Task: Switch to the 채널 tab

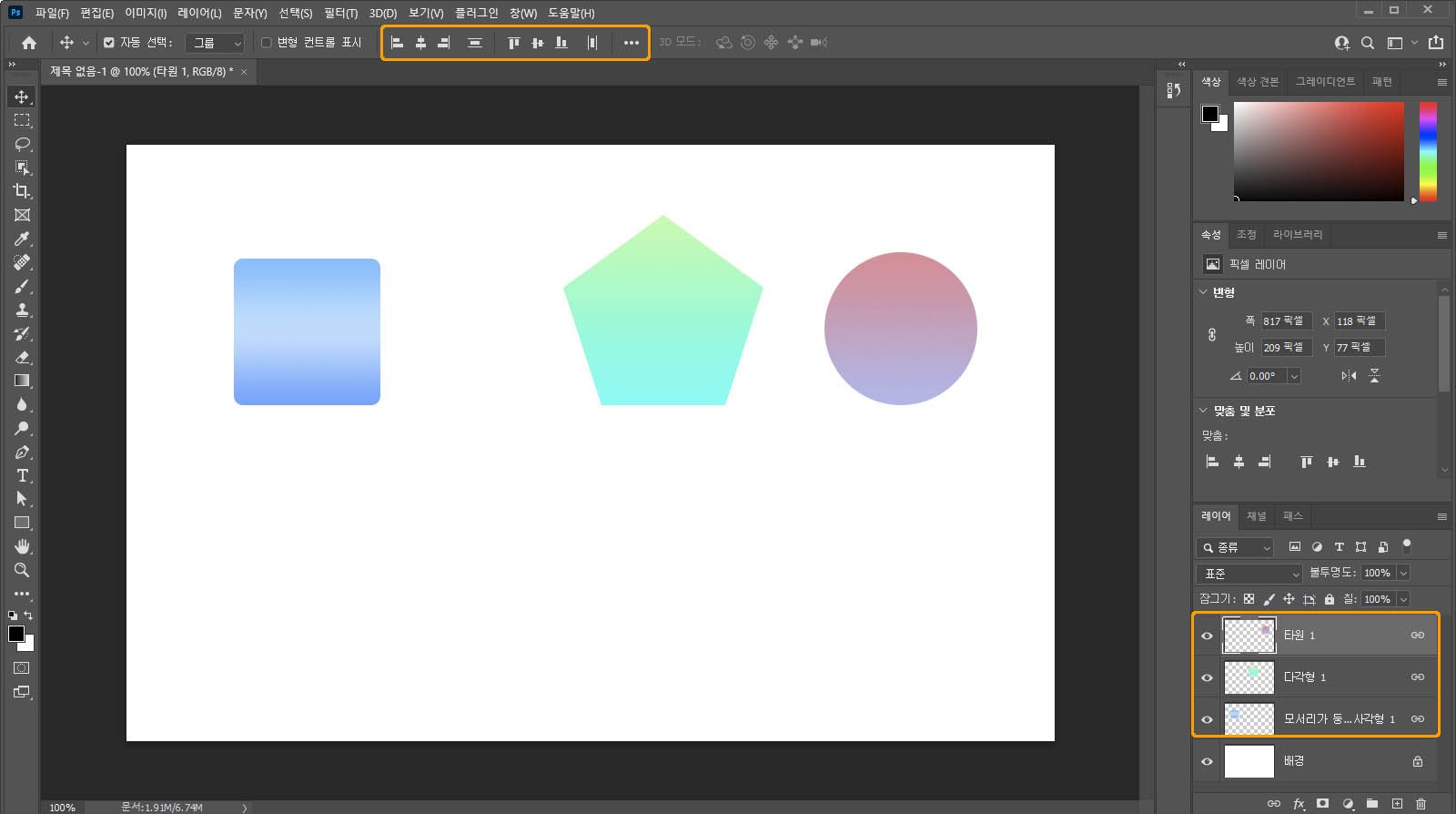Action: (x=1256, y=516)
